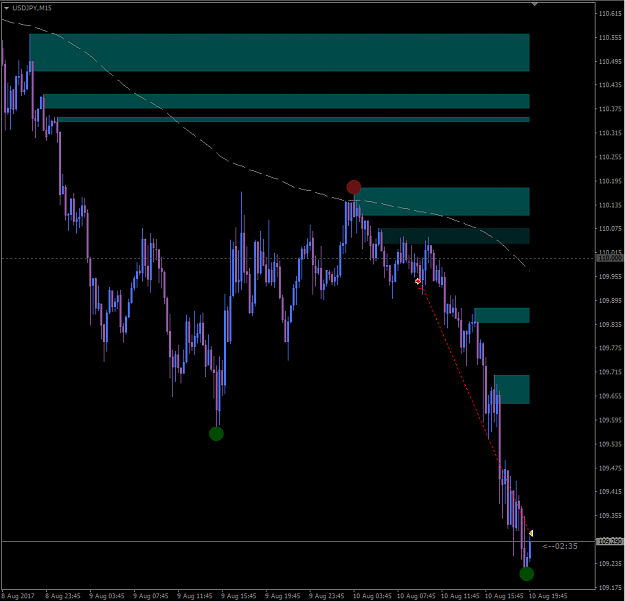
Task: Select the thin teal zone above 110.315
Action: point(293,120)
